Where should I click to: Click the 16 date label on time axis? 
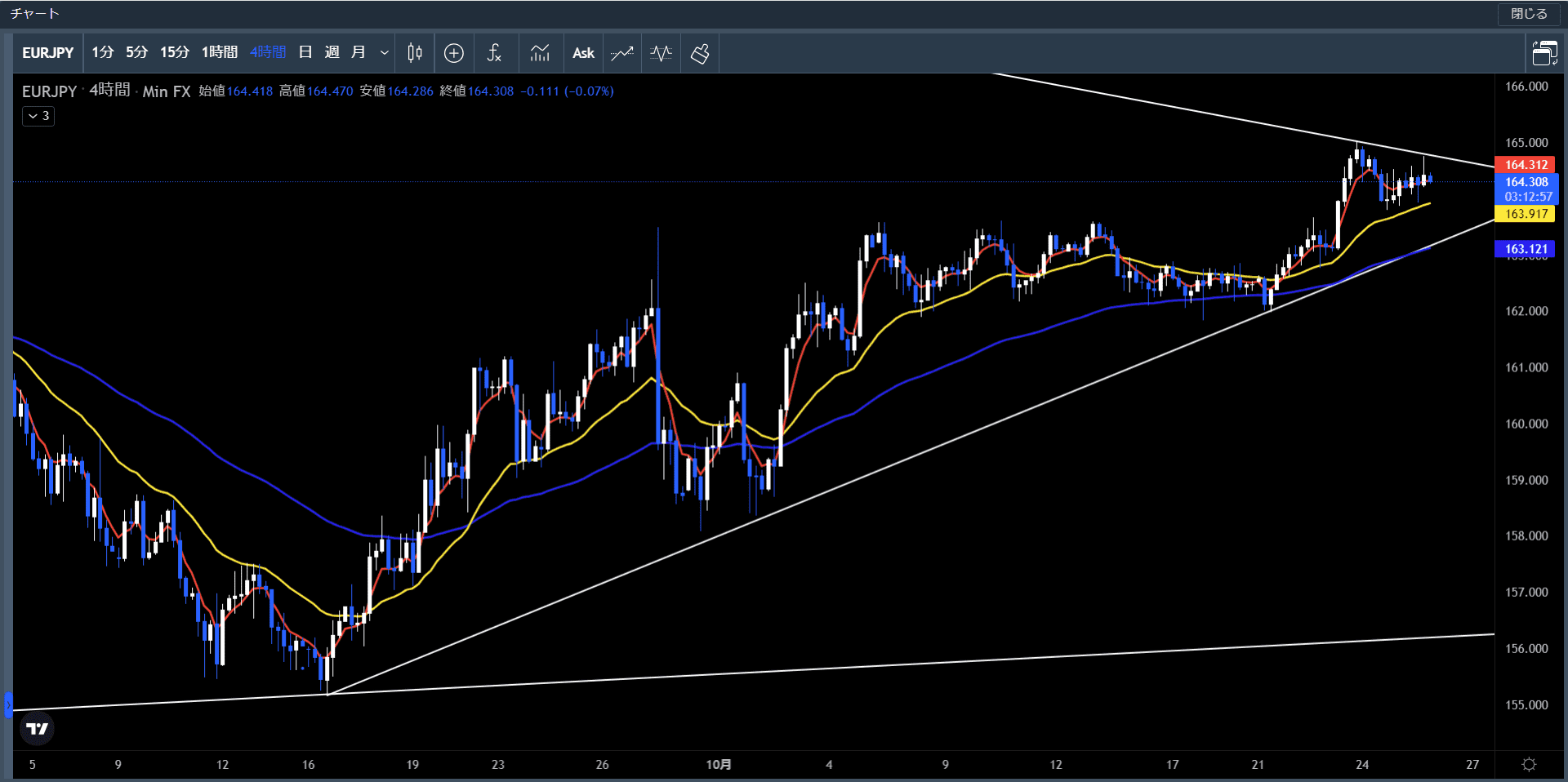pos(308,765)
